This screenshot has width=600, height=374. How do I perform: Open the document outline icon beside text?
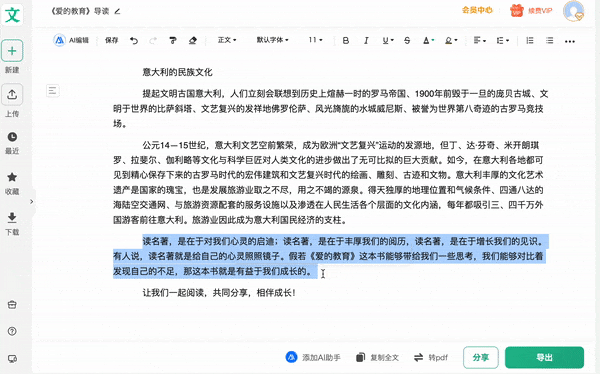52,91
